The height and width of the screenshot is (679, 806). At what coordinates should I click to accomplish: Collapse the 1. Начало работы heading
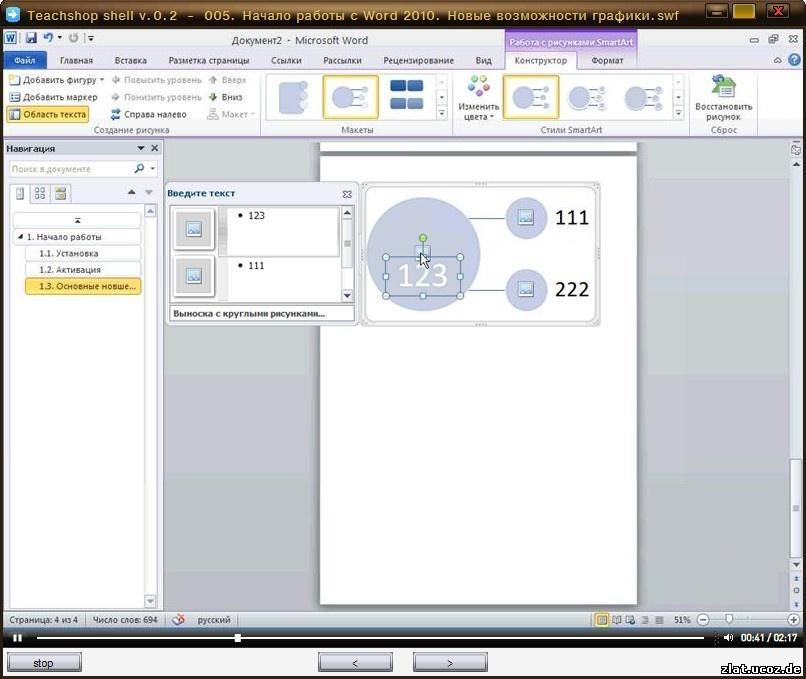point(21,236)
